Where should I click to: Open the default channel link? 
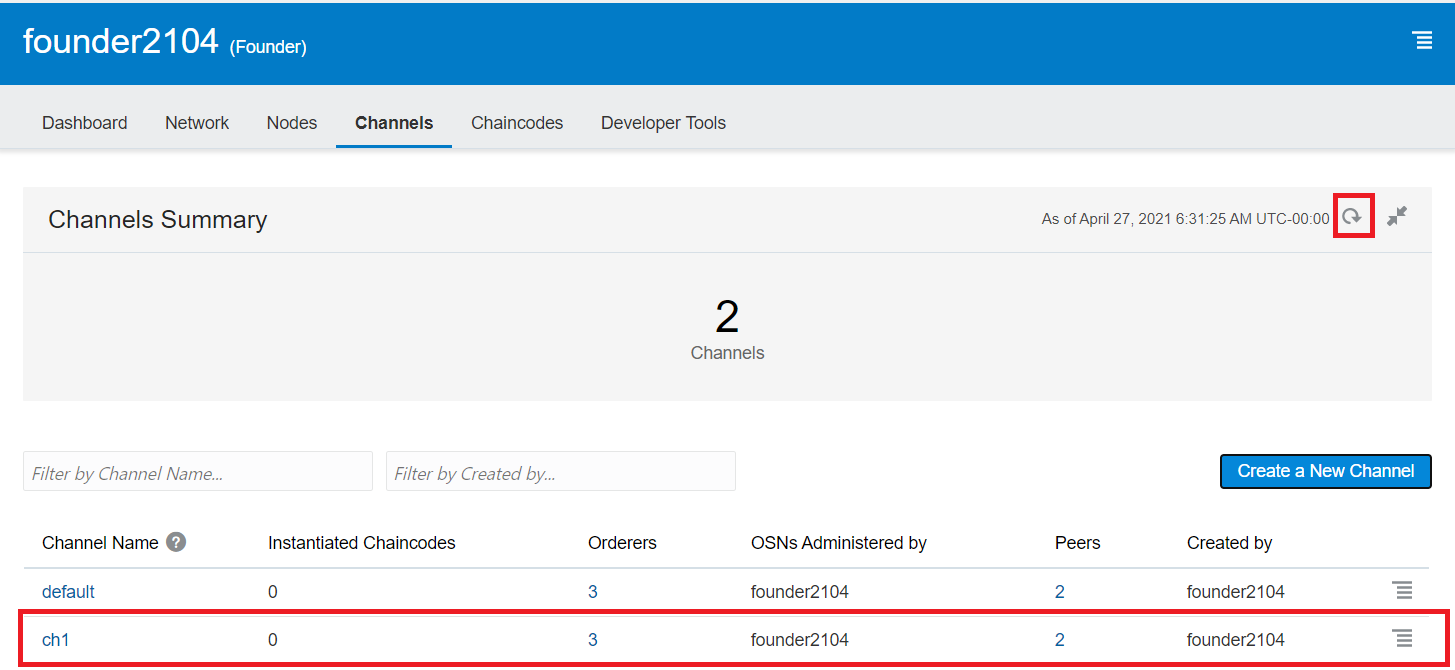click(68, 592)
